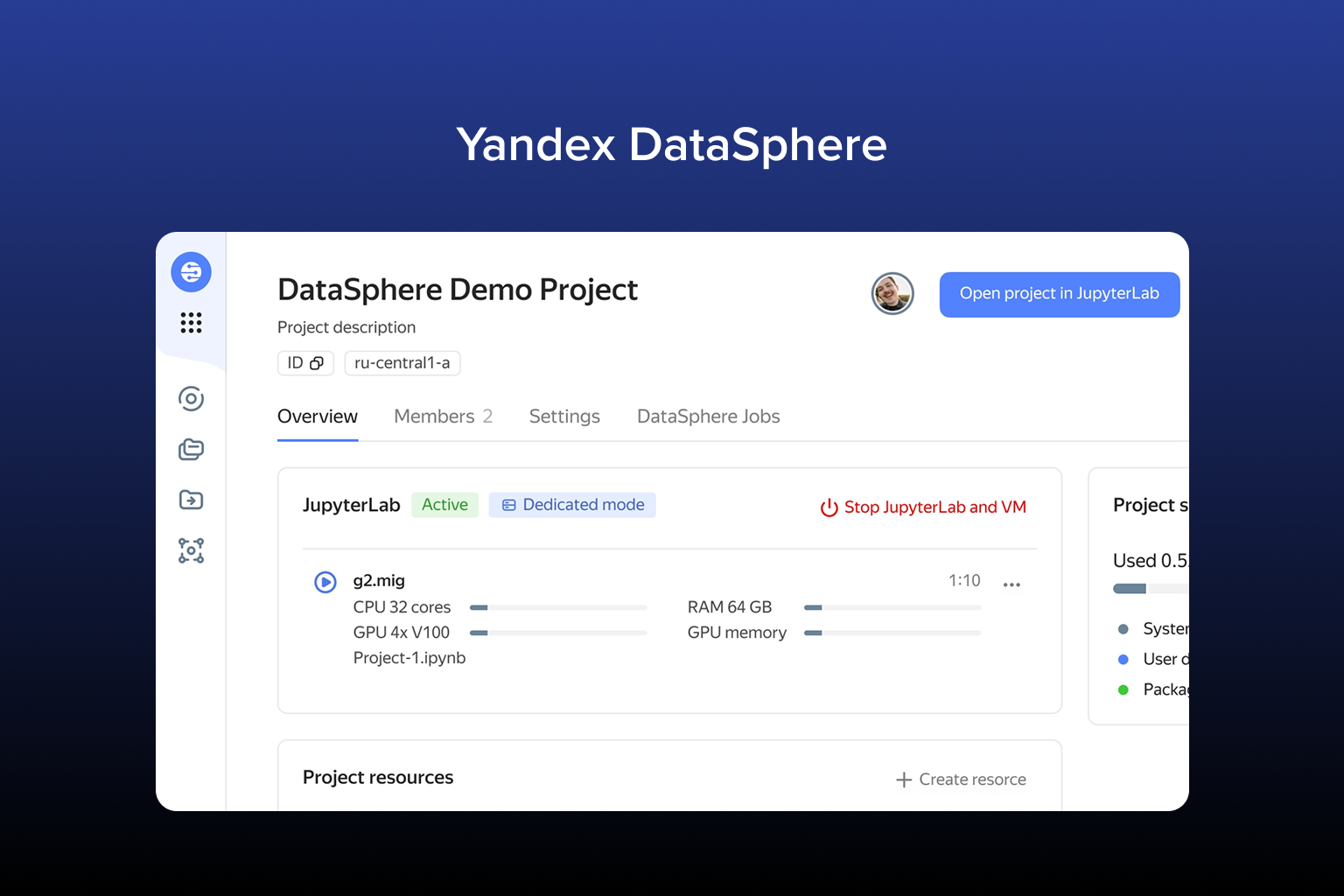Click the GPU memory label
The width and height of the screenshot is (1344, 896).
click(737, 633)
